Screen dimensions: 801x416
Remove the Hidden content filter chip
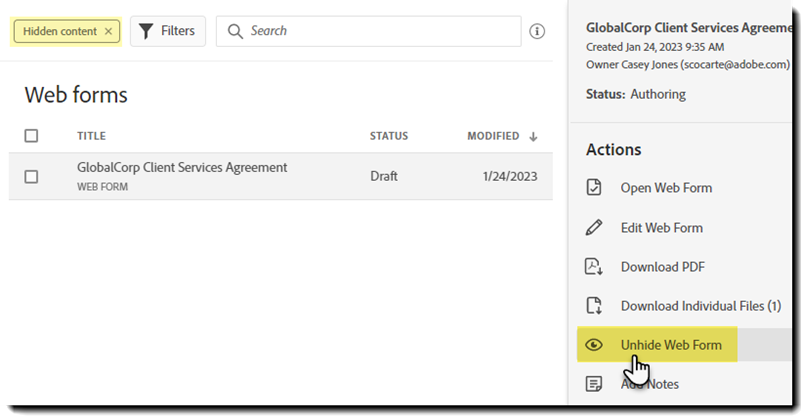coord(109,31)
